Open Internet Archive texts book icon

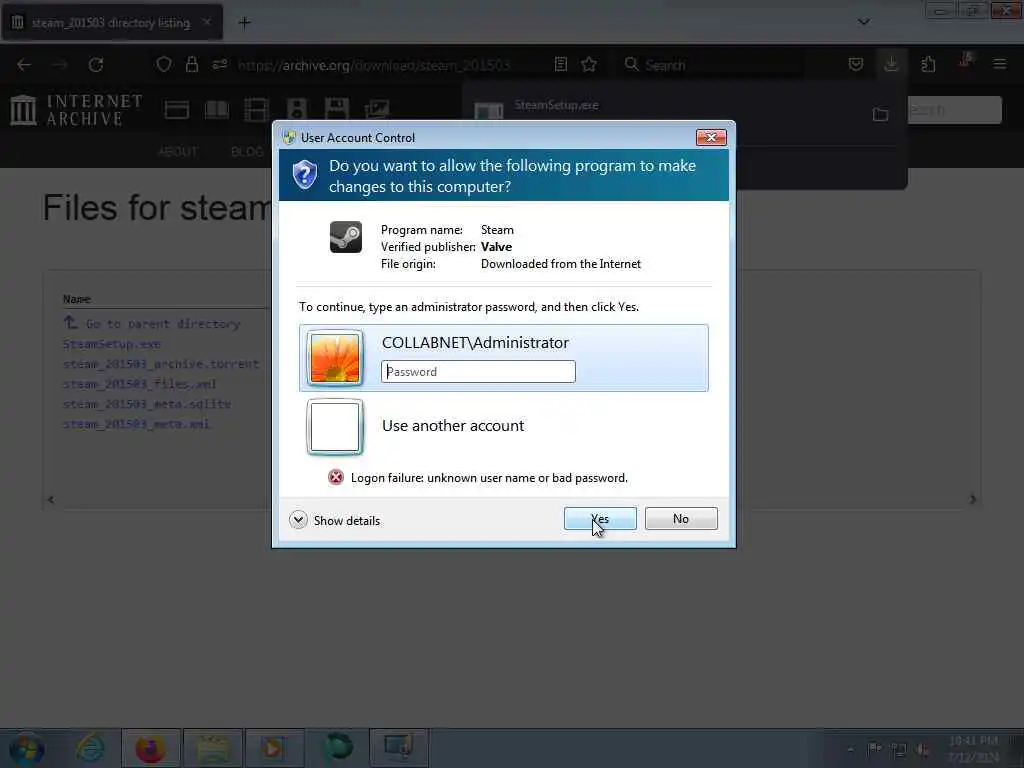click(x=217, y=109)
